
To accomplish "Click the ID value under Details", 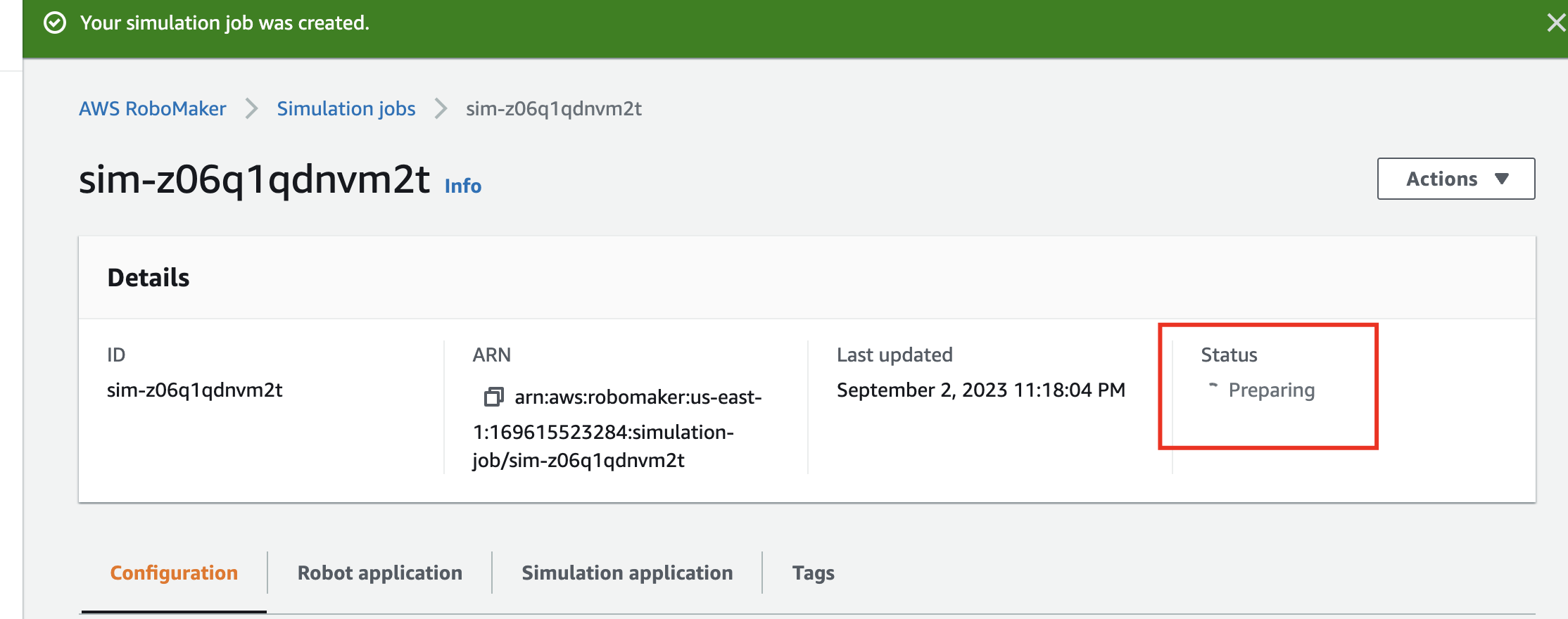I will (194, 390).
